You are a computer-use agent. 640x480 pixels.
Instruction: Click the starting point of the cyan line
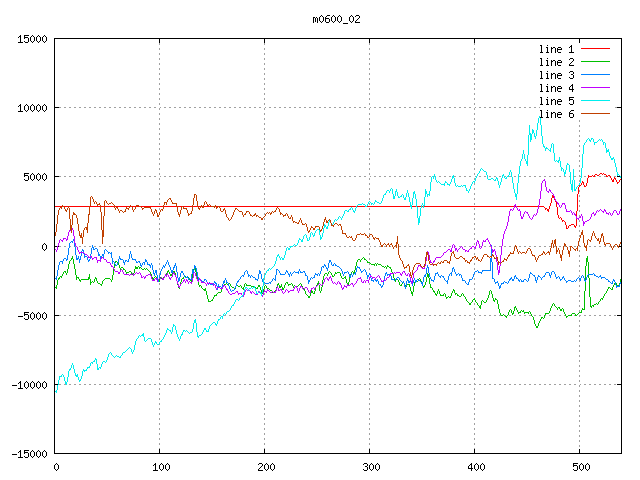[x=55, y=392]
